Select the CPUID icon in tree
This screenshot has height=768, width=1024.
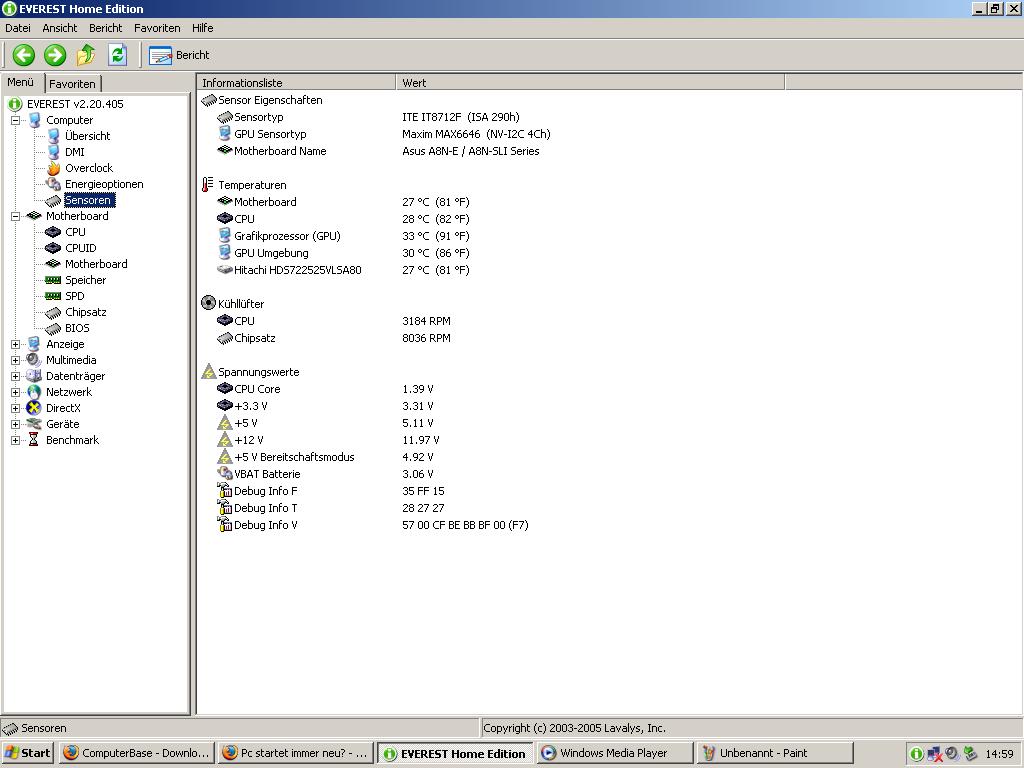click(53, 248)
